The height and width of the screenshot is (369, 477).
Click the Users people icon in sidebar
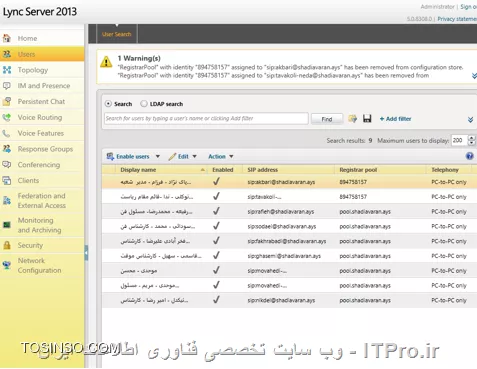tap(7, 54)
